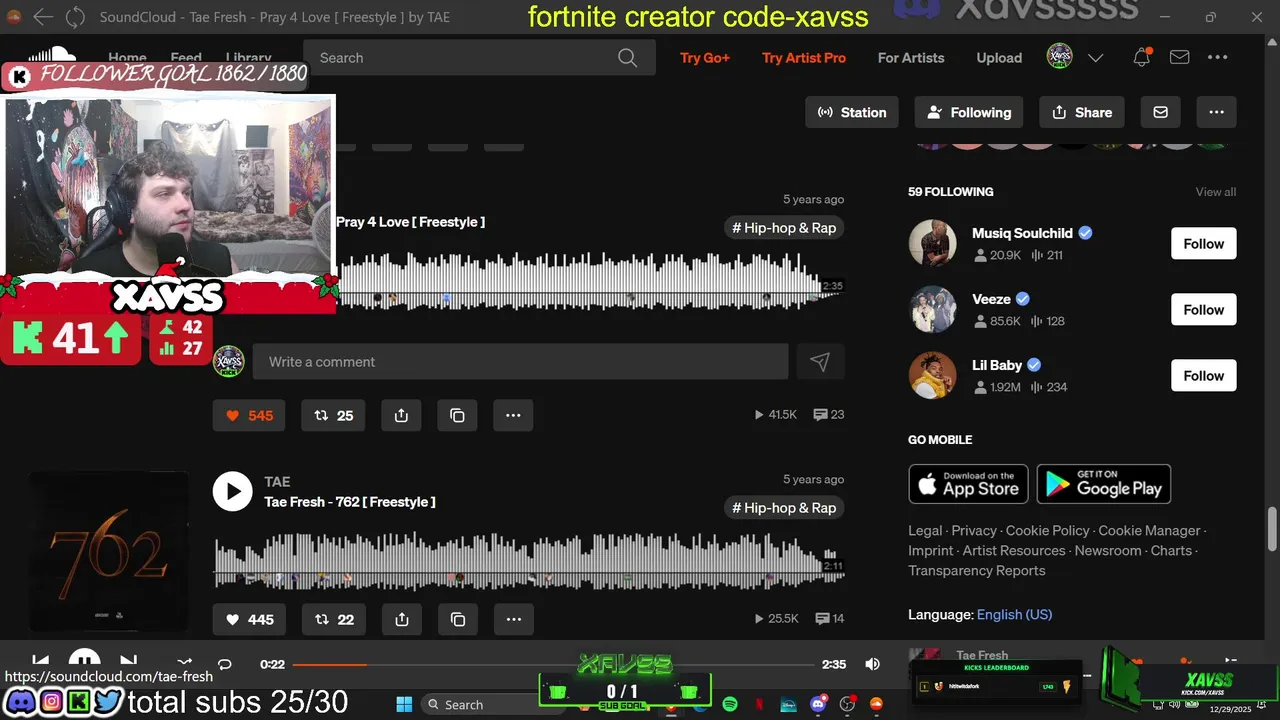Open Netflix from the taskbar
Image resolution: width=1280 pixels, height=720 pixels.
[760, 704]
